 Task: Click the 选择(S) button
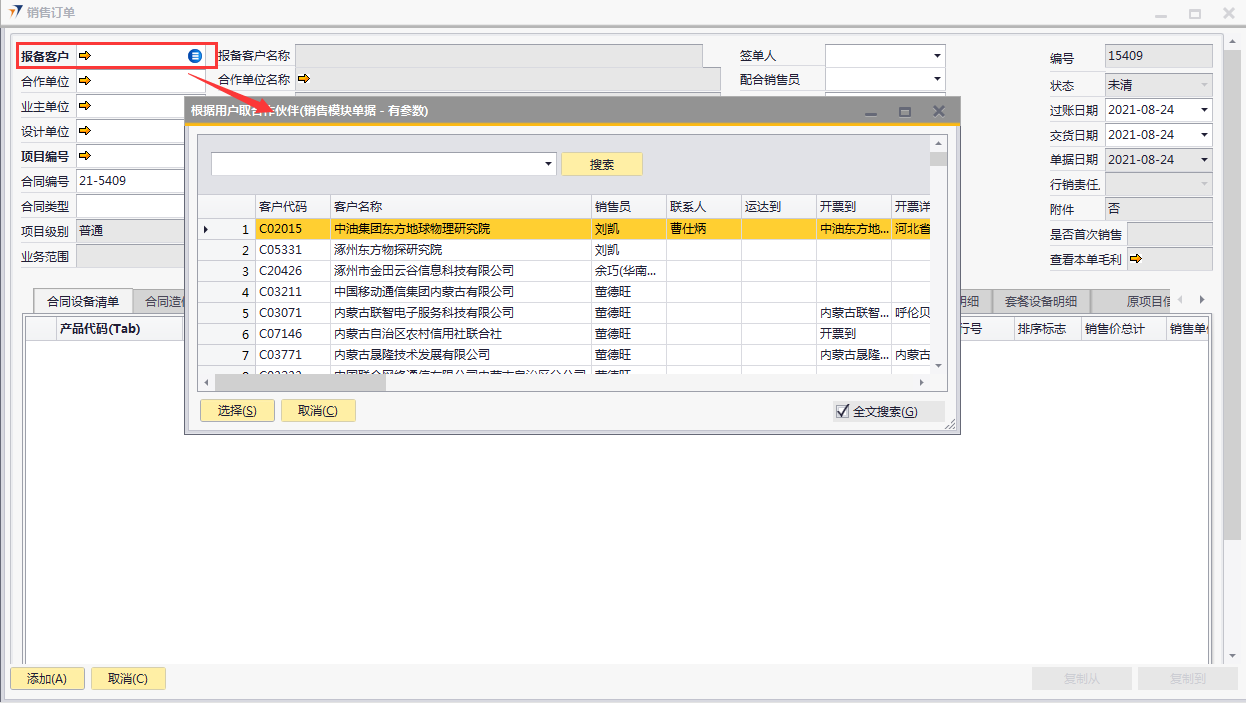point(237,410)
